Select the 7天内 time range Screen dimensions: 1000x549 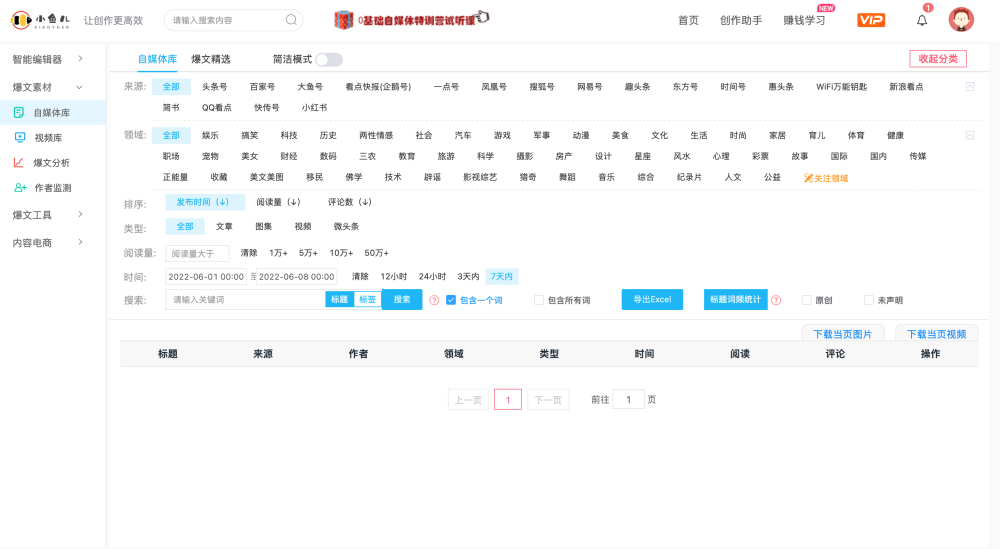pyautogui.click(x=501, y=277)
